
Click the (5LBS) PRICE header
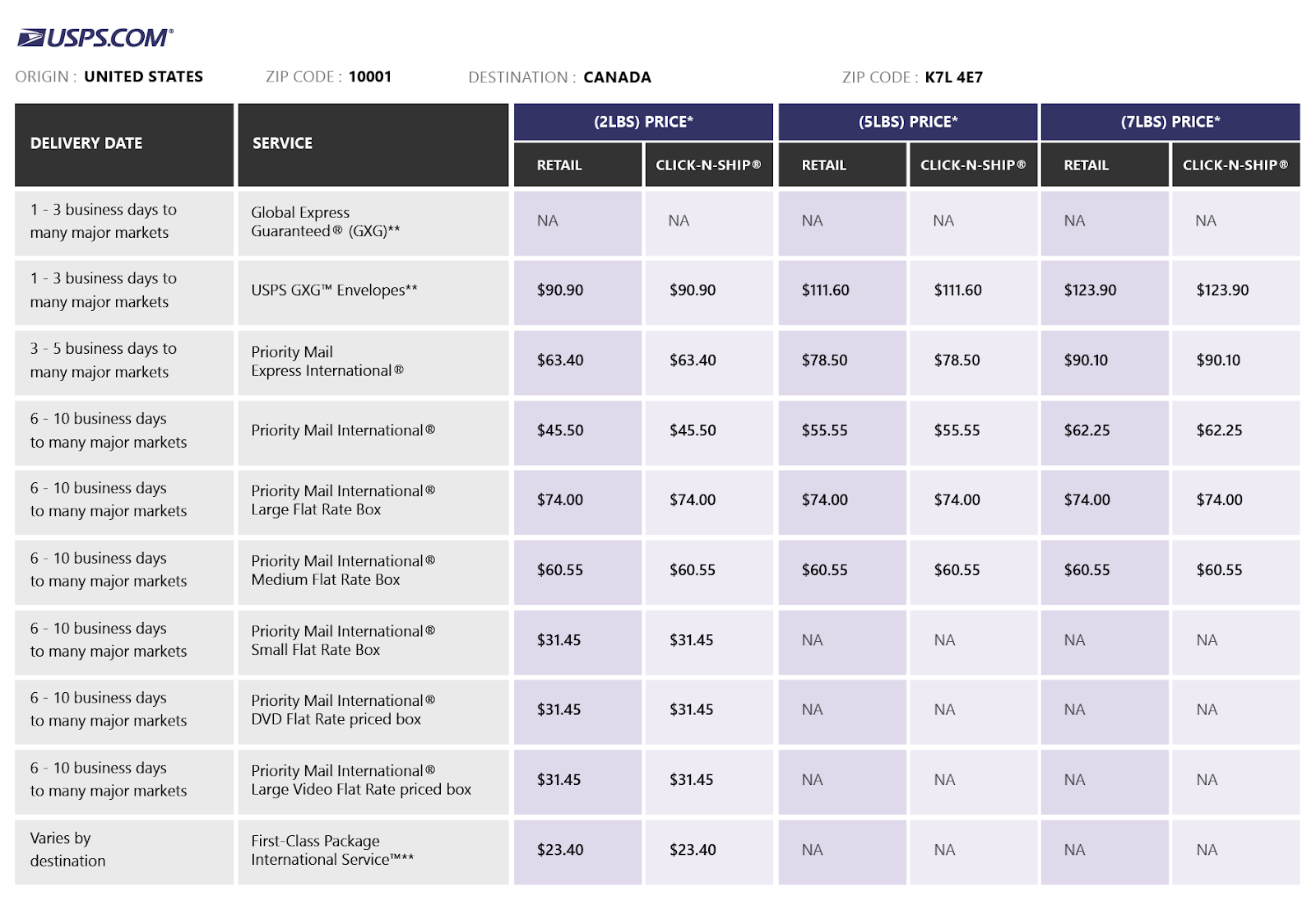point(908,122)
